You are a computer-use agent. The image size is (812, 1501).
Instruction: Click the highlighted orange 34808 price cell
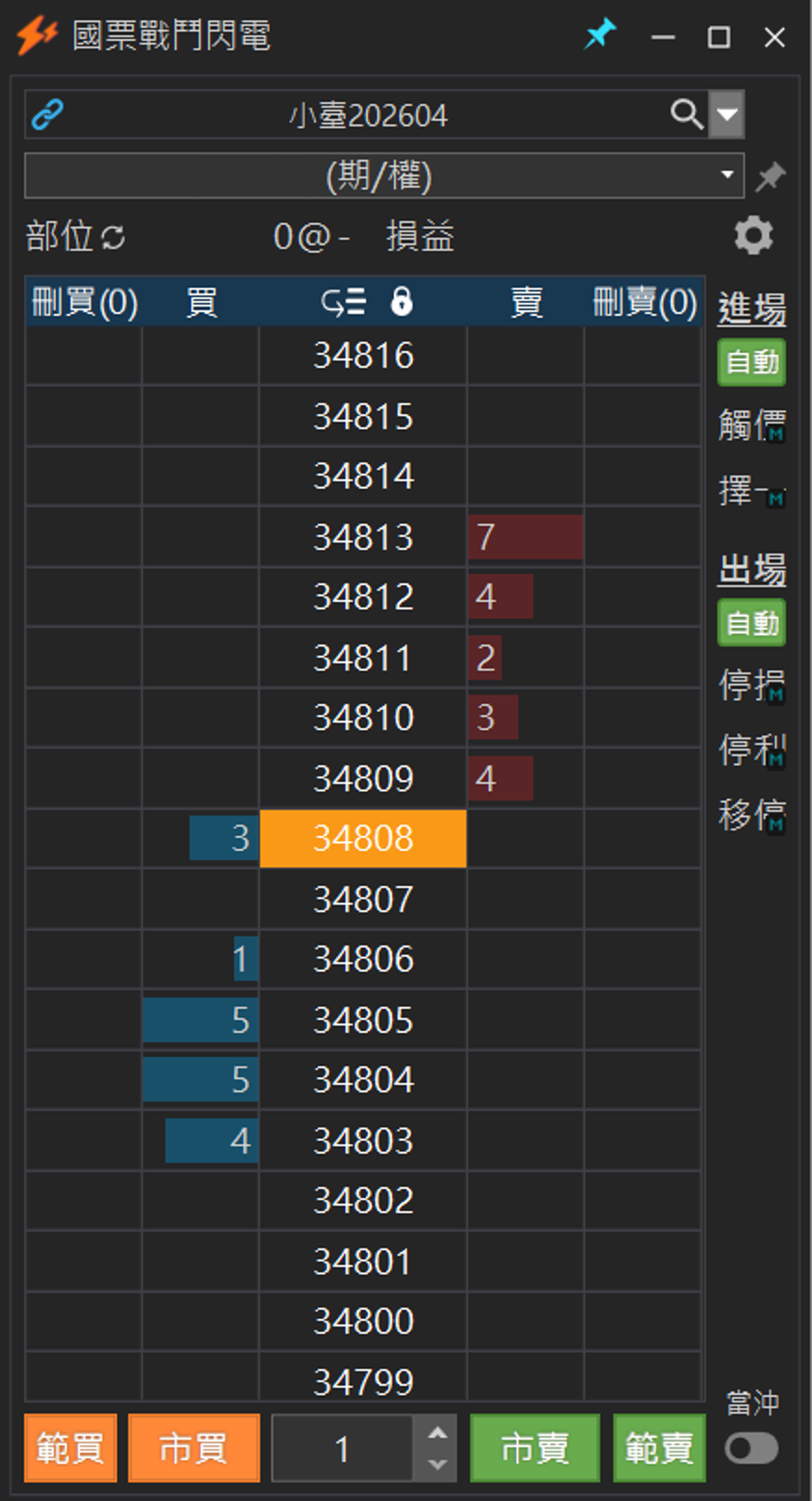[363, 838]
